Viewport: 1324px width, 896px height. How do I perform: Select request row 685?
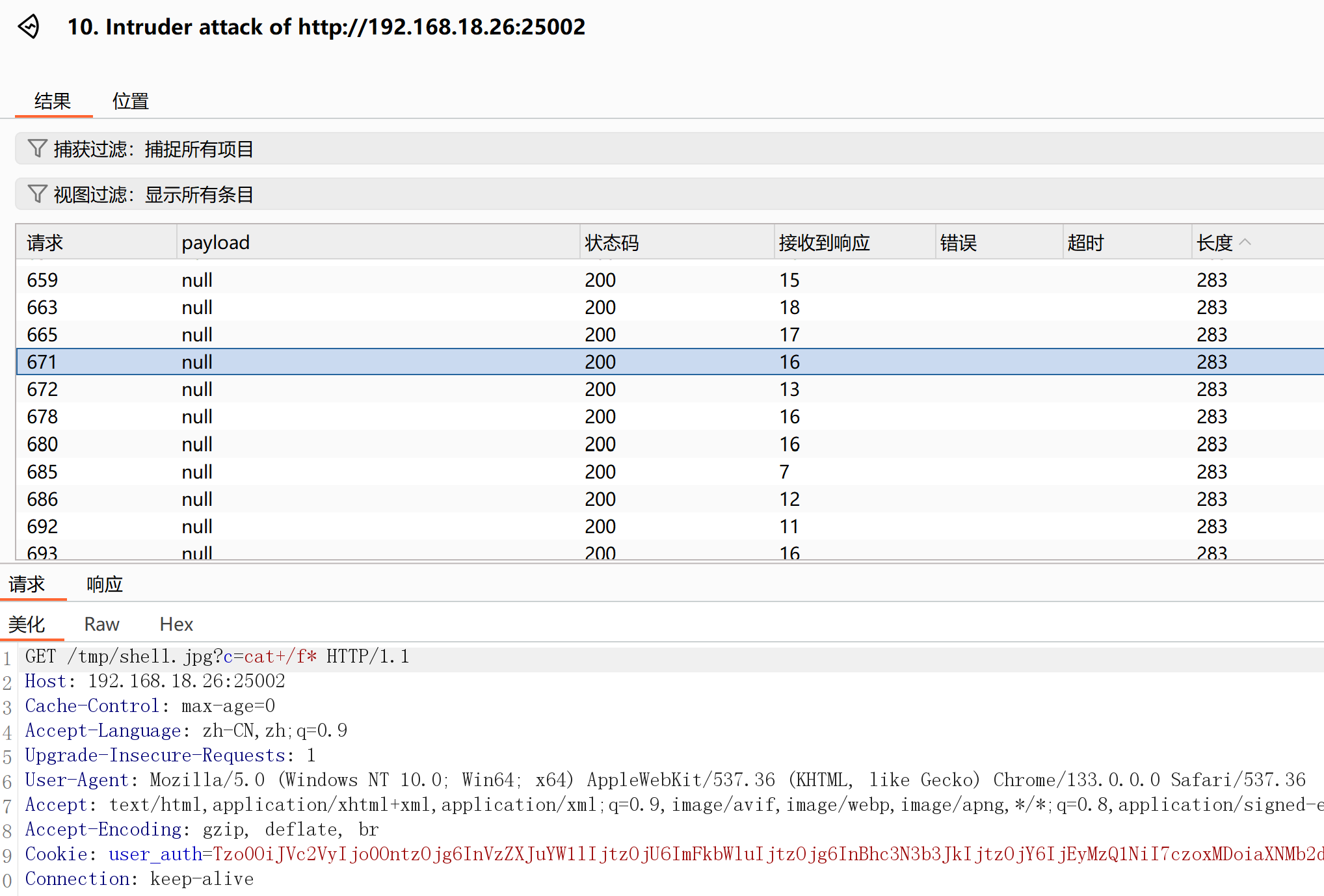pyautogui.click(x=42, y=471)
